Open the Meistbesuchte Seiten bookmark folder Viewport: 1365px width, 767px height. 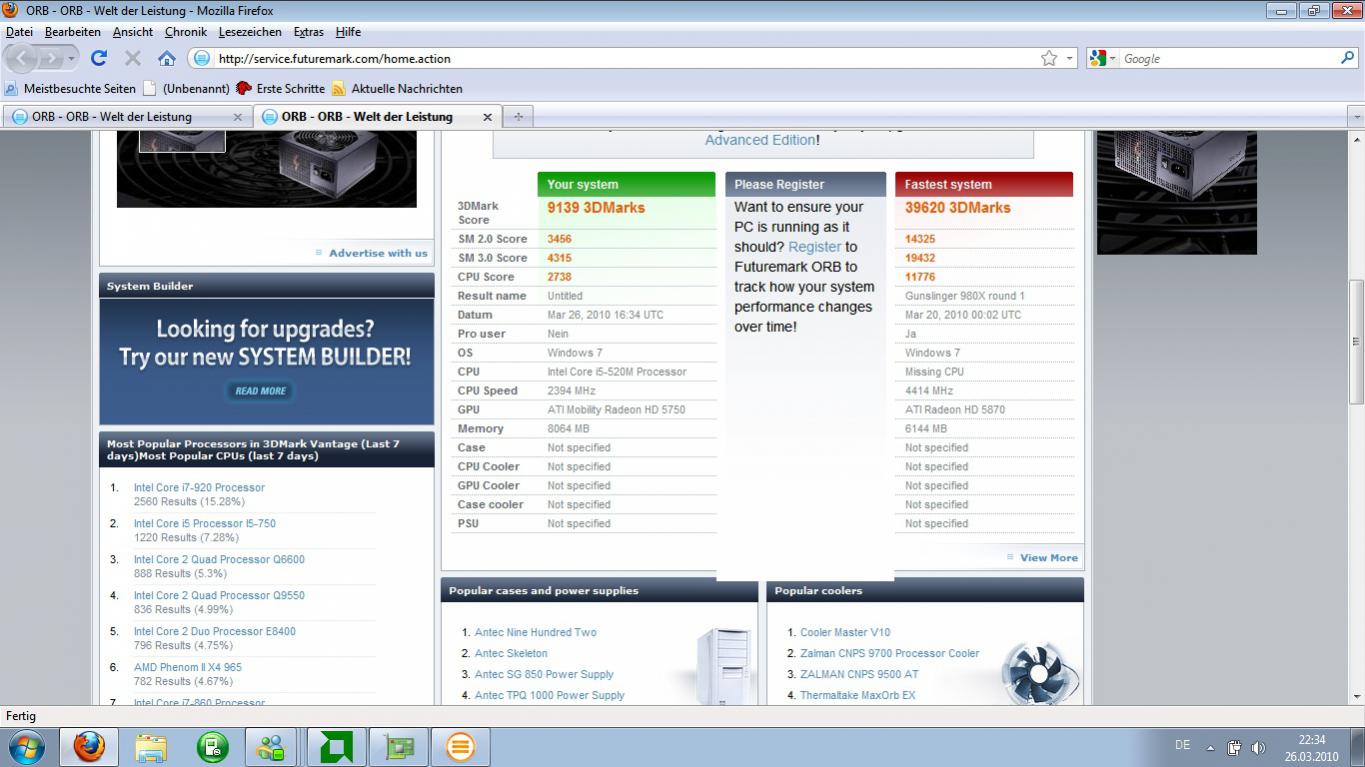(70, 88)
